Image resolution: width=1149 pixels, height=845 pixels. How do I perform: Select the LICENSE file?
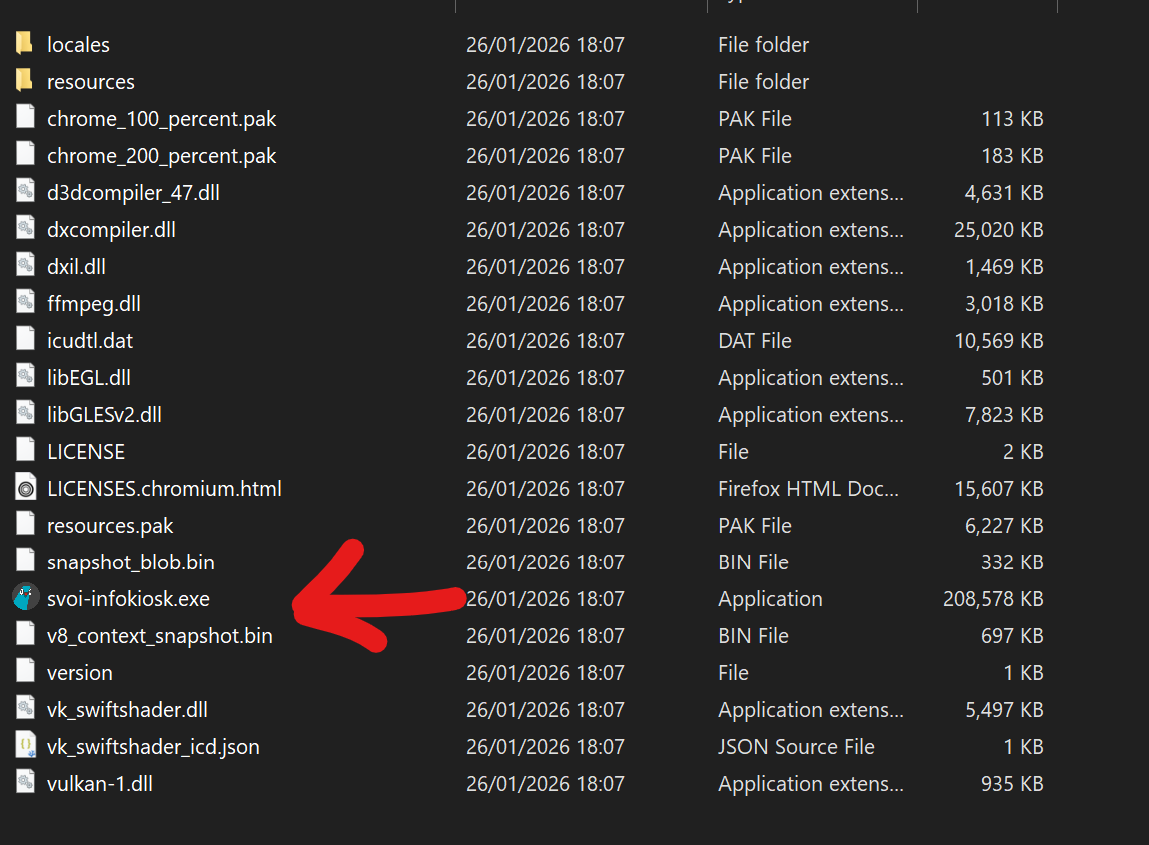(86, 452)
